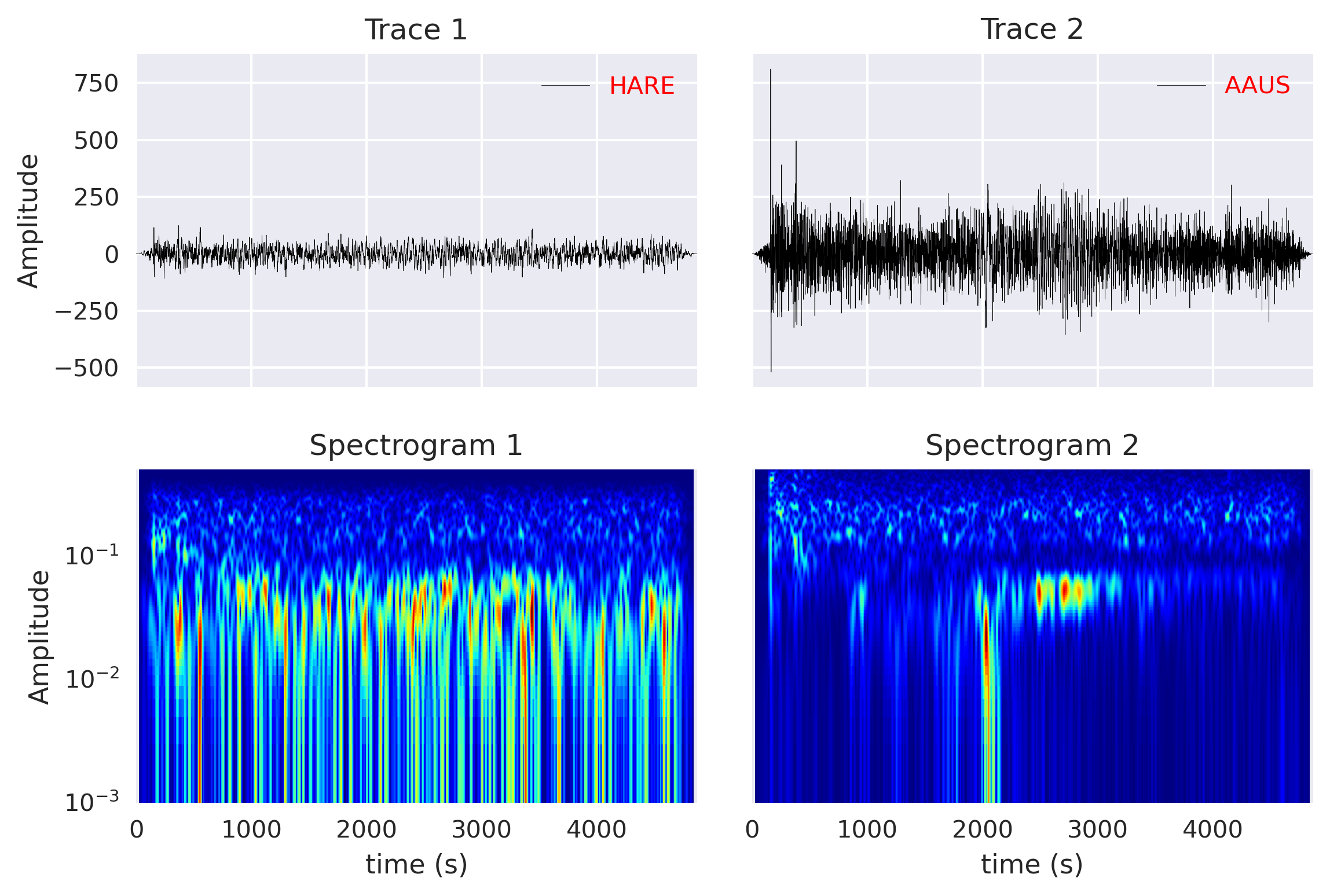Click the Trace 2 plot title
Image resolution: width=1330 pixels, height=896 pixels.
click(1031, 30)
